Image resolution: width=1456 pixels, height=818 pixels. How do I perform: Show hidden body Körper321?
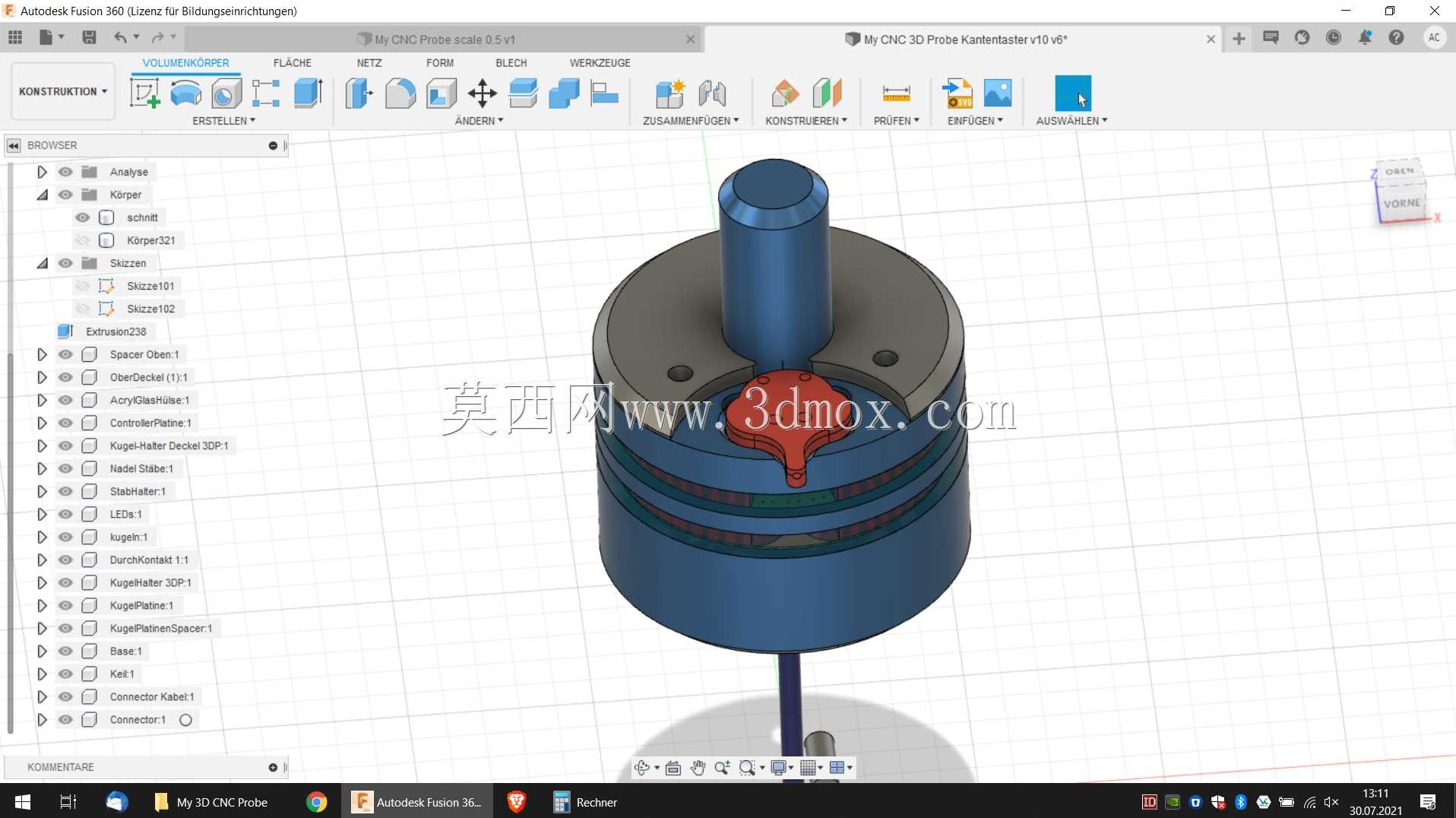coord(82,240)
